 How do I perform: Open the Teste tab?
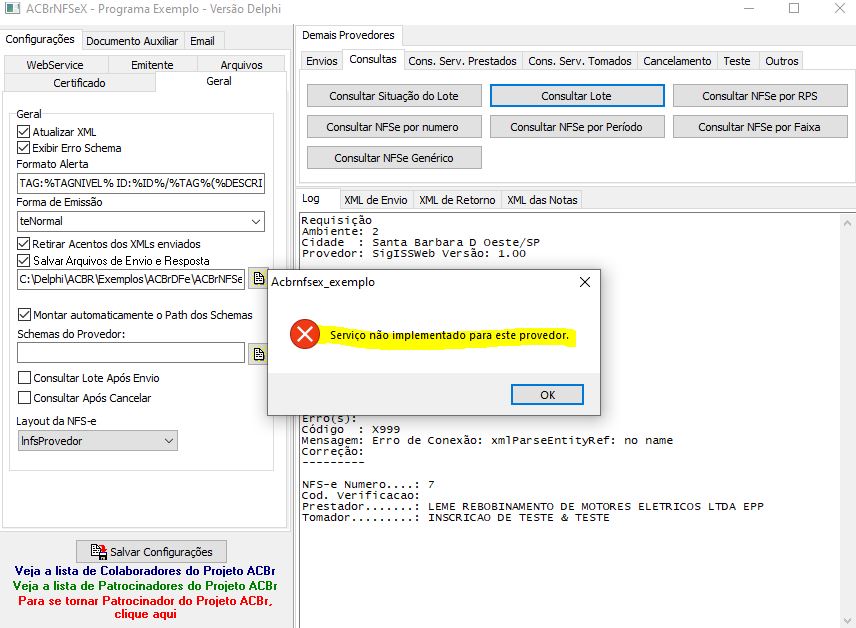[x=737, y=61]
